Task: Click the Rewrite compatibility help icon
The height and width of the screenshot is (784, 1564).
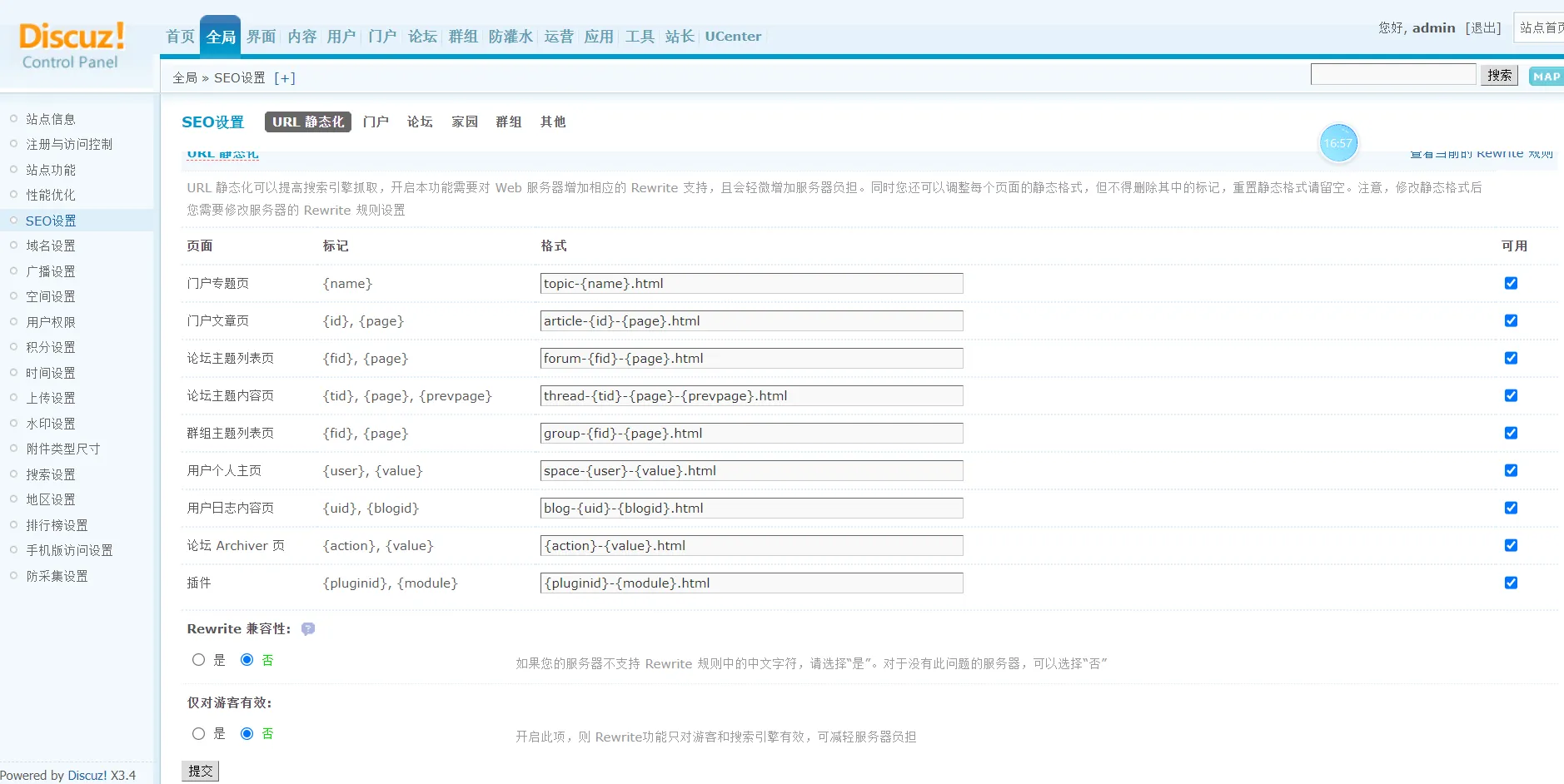Action: pos(308,629)
